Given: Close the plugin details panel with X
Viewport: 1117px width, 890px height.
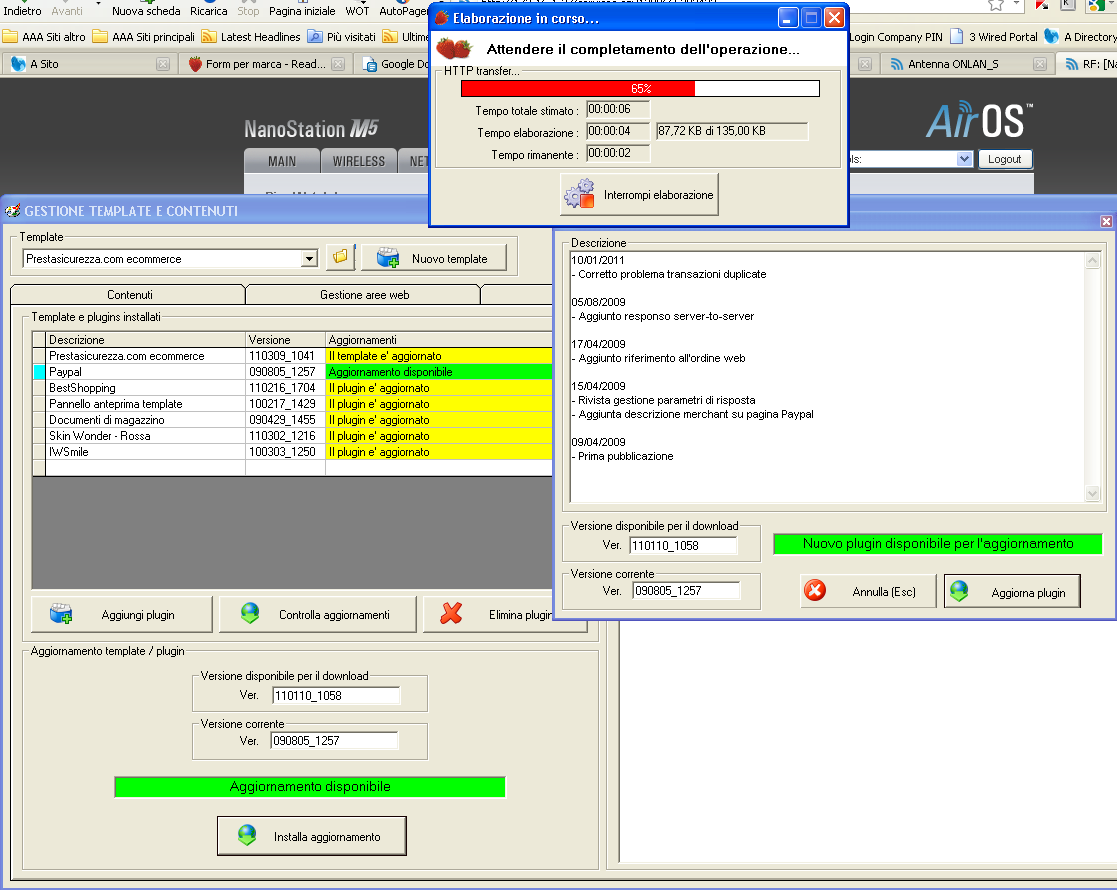Looking at the screenshot, I should (1106, 221).
